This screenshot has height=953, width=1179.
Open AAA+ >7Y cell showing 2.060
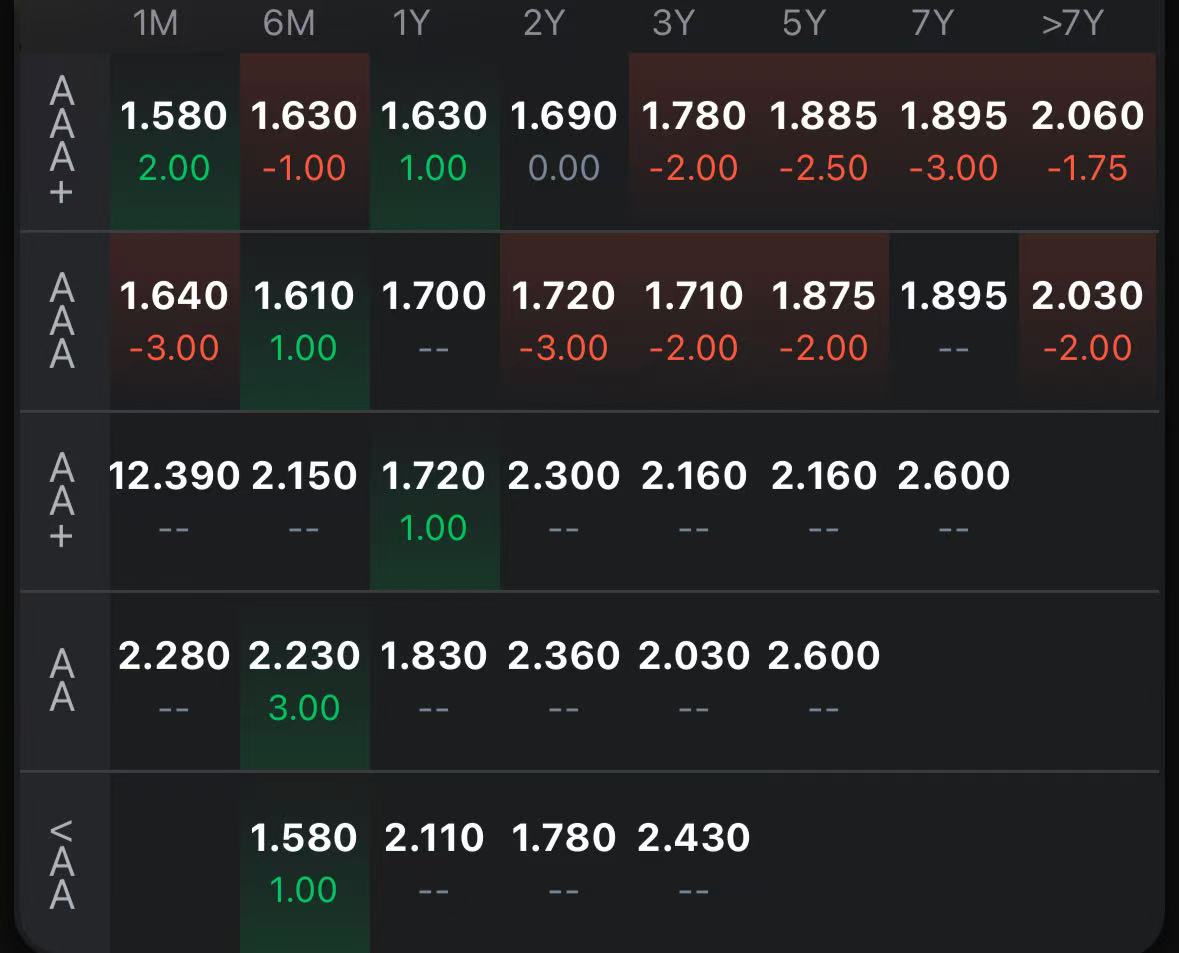click(1087, 141)
